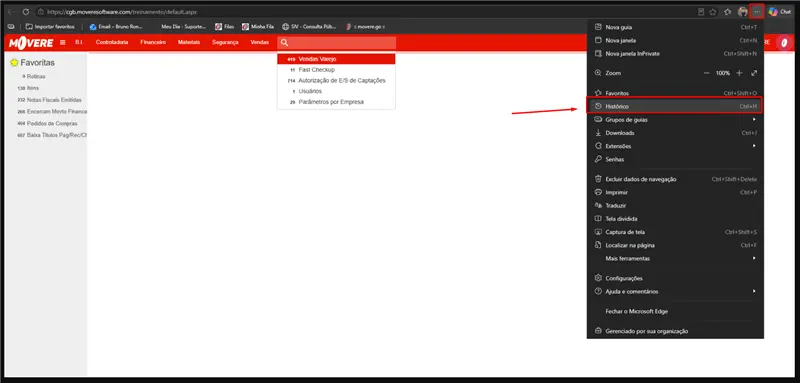
Task: Open the Copilot Chat button
Action: [x=780, y=12]
